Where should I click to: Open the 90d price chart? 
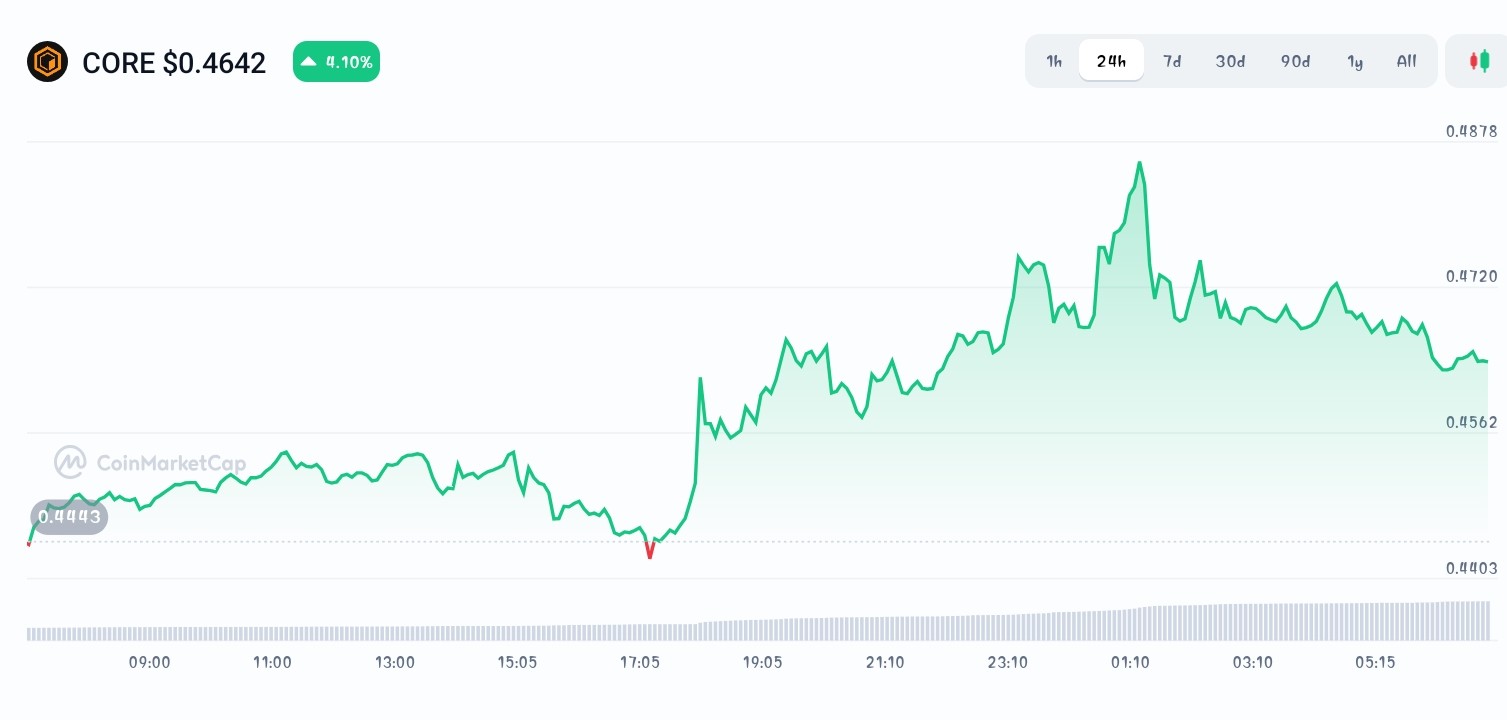[x=1294, y=61]
